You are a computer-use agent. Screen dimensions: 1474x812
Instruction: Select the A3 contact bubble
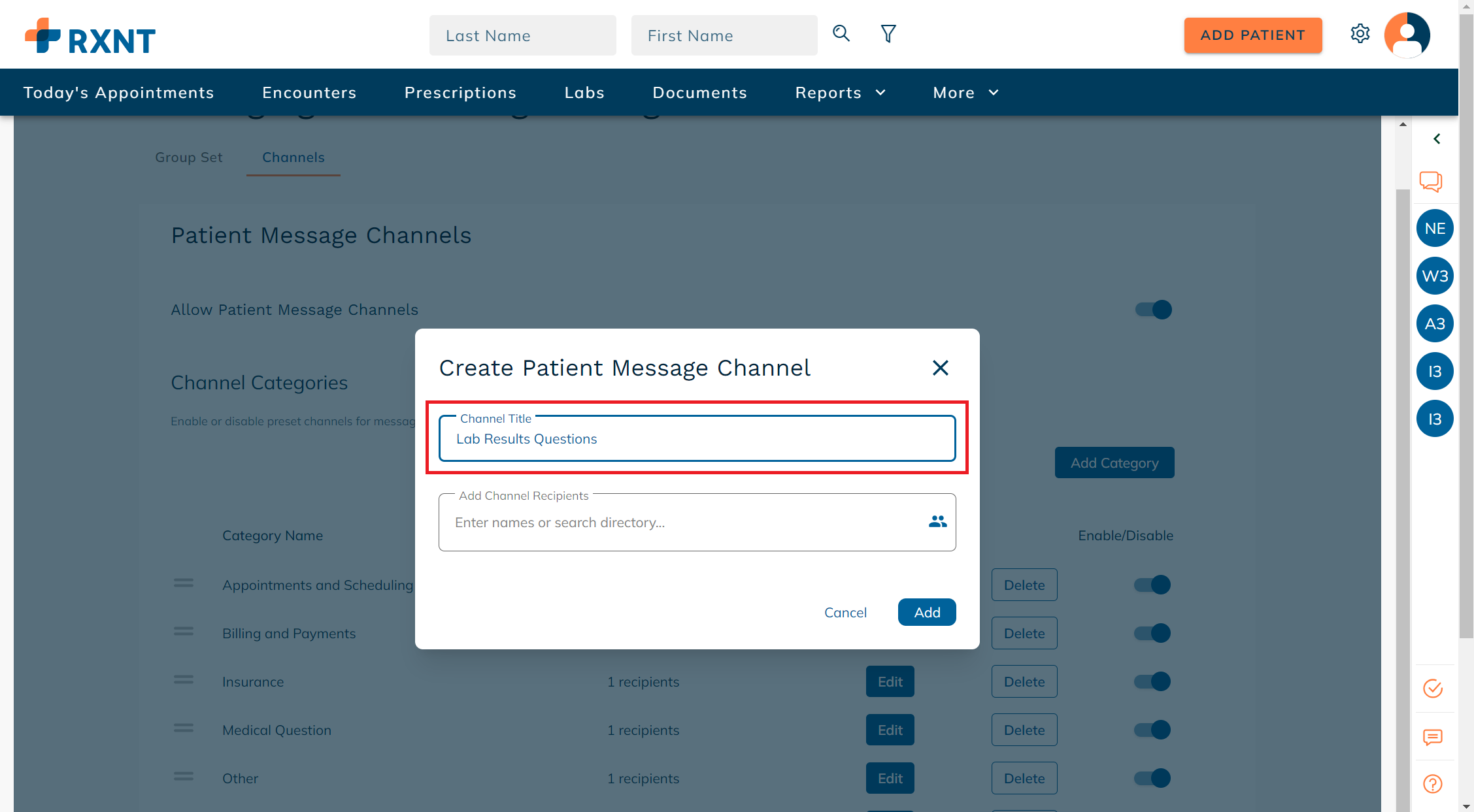pyautogui.click(x=1435, y=323)
